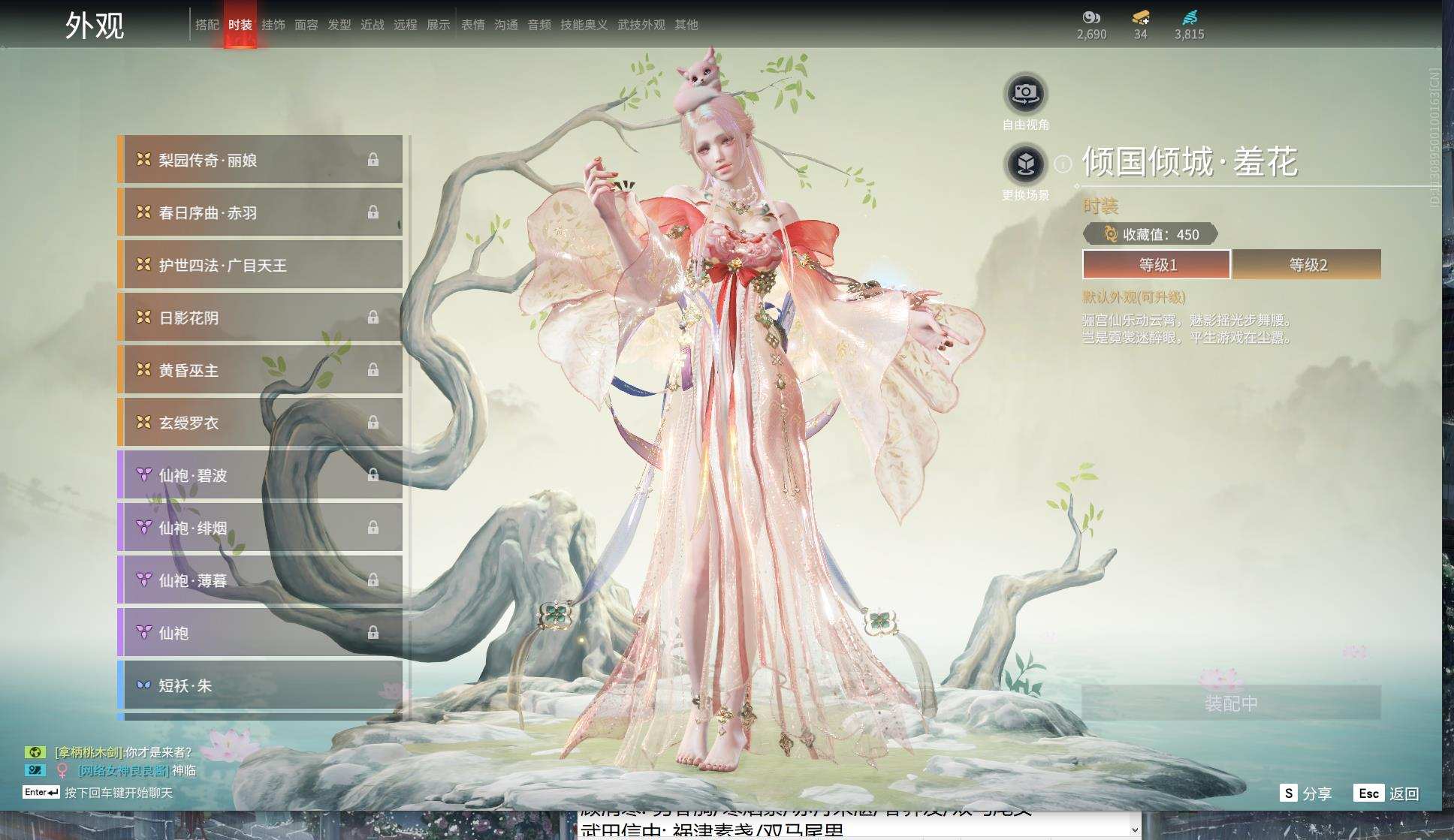The width and height of the screenshot is (1454, 840).
Task: Click the lock icon on 仙袍·碧波
Action: [x=373, y=475]
